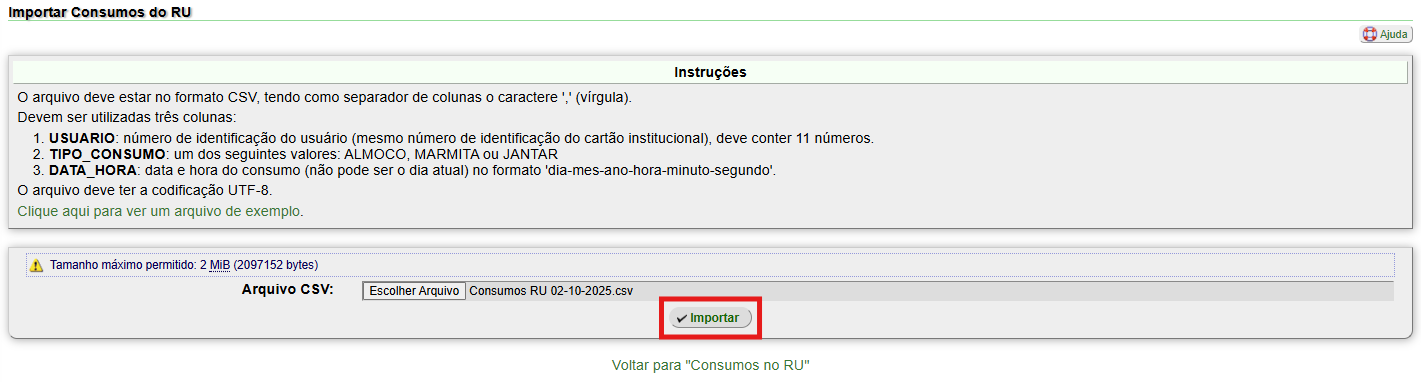Select the DATA_HORA column description

(x=412, y=170)
